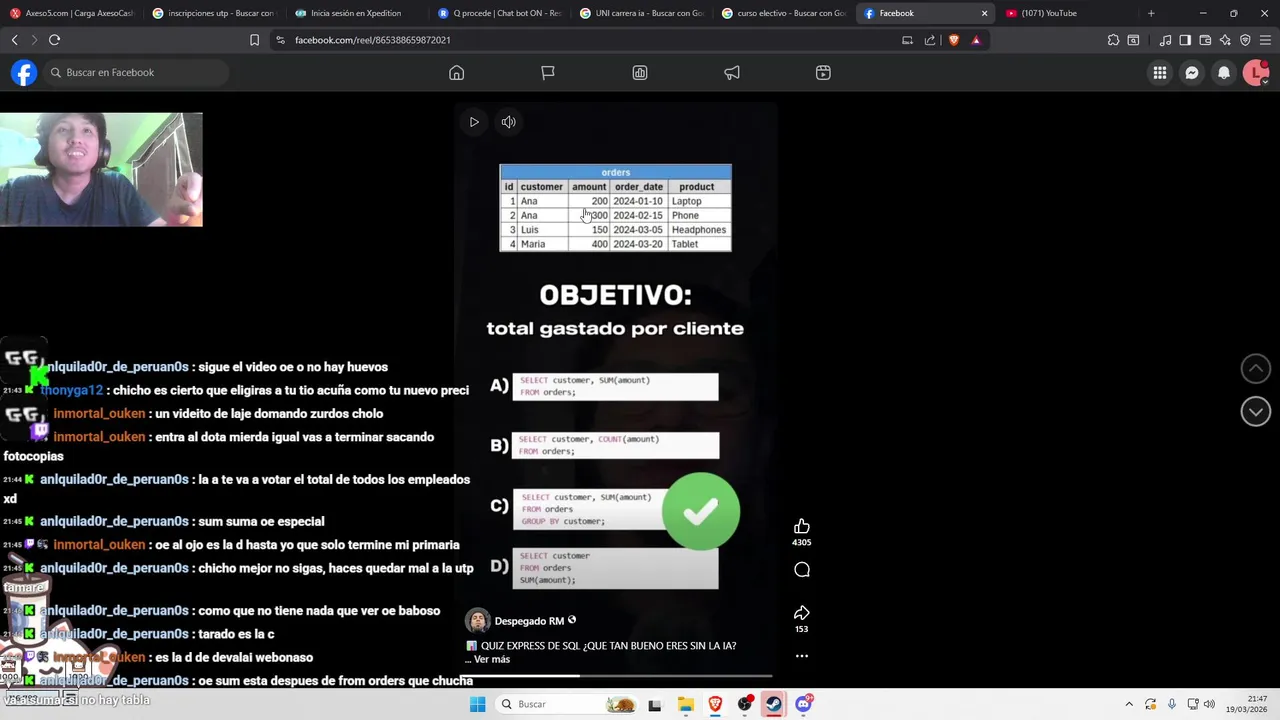Show hidden system tray icons
This screenshot has width=1280, height=720.
[1129, 704]
